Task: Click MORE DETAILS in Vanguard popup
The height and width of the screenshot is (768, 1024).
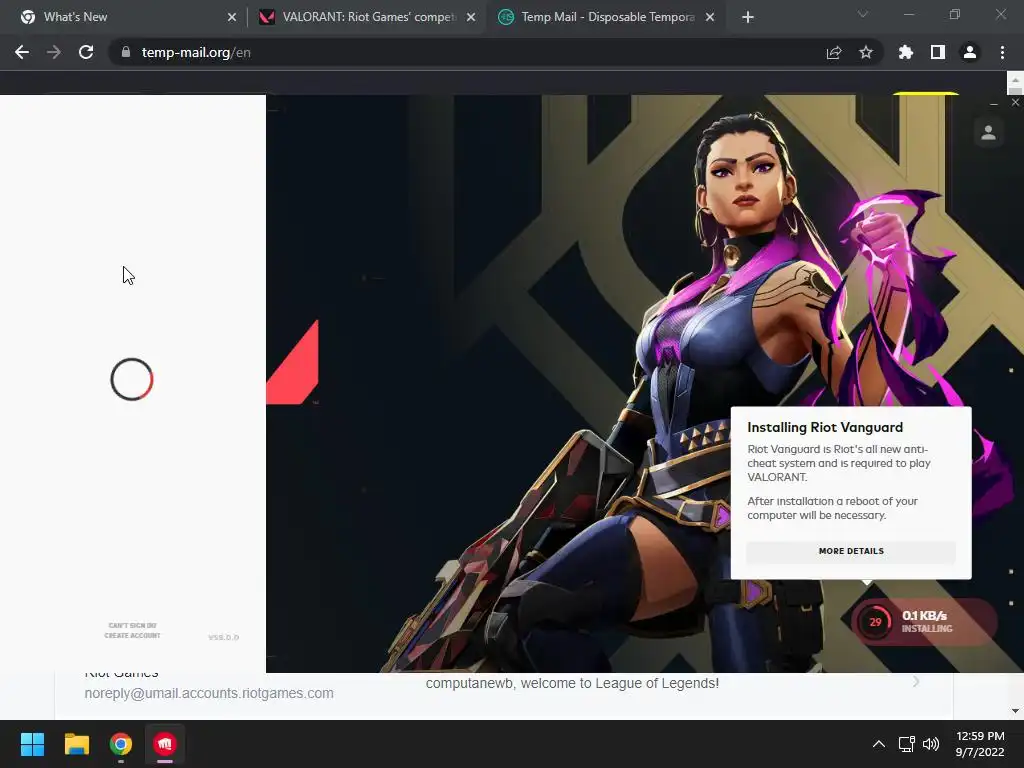Action: 851,551
